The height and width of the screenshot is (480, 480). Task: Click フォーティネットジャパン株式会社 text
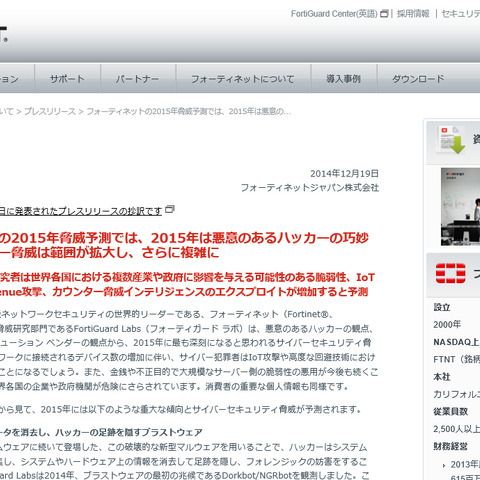click(x=310, y=188)
